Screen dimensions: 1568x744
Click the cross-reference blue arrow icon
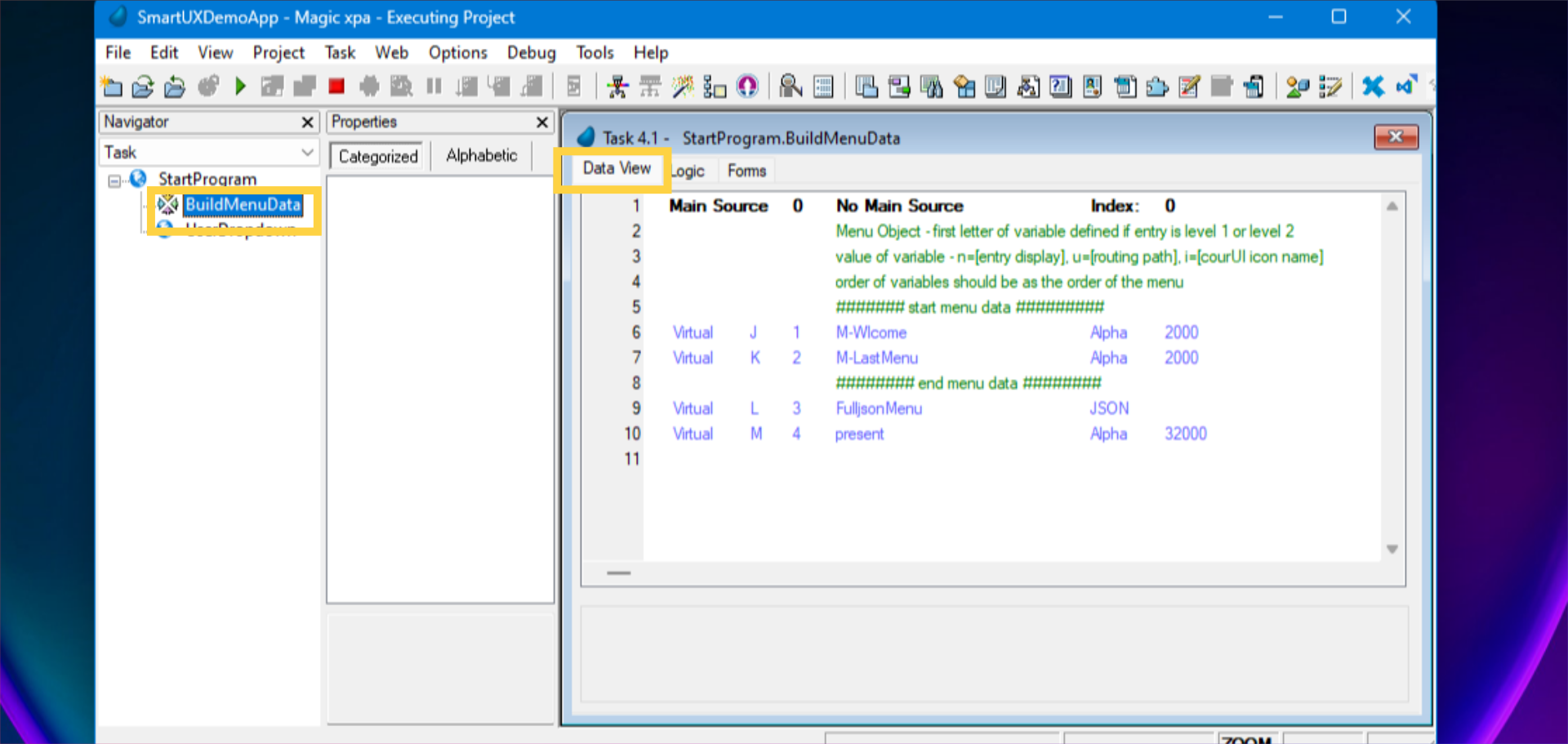point(1406,86)
